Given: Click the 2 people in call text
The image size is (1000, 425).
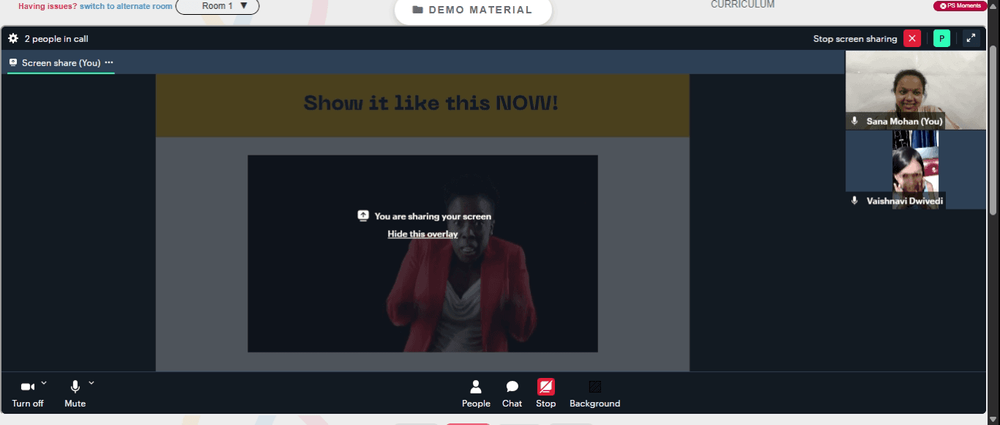Looking at the screenshot, I should click(x=56, y=39).
